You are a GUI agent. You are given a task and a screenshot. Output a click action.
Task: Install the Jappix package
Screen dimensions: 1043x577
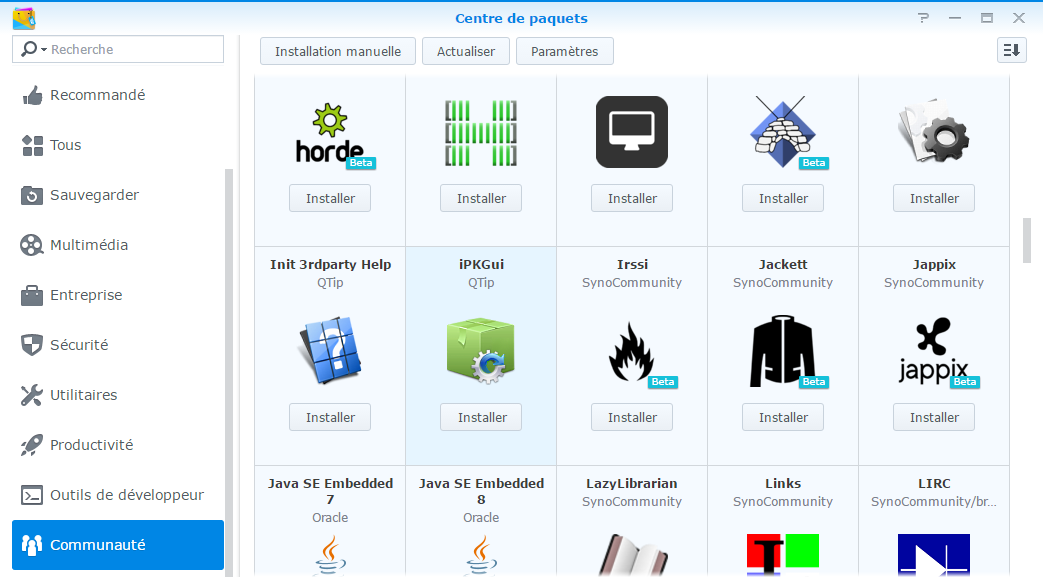pos(934,417)
